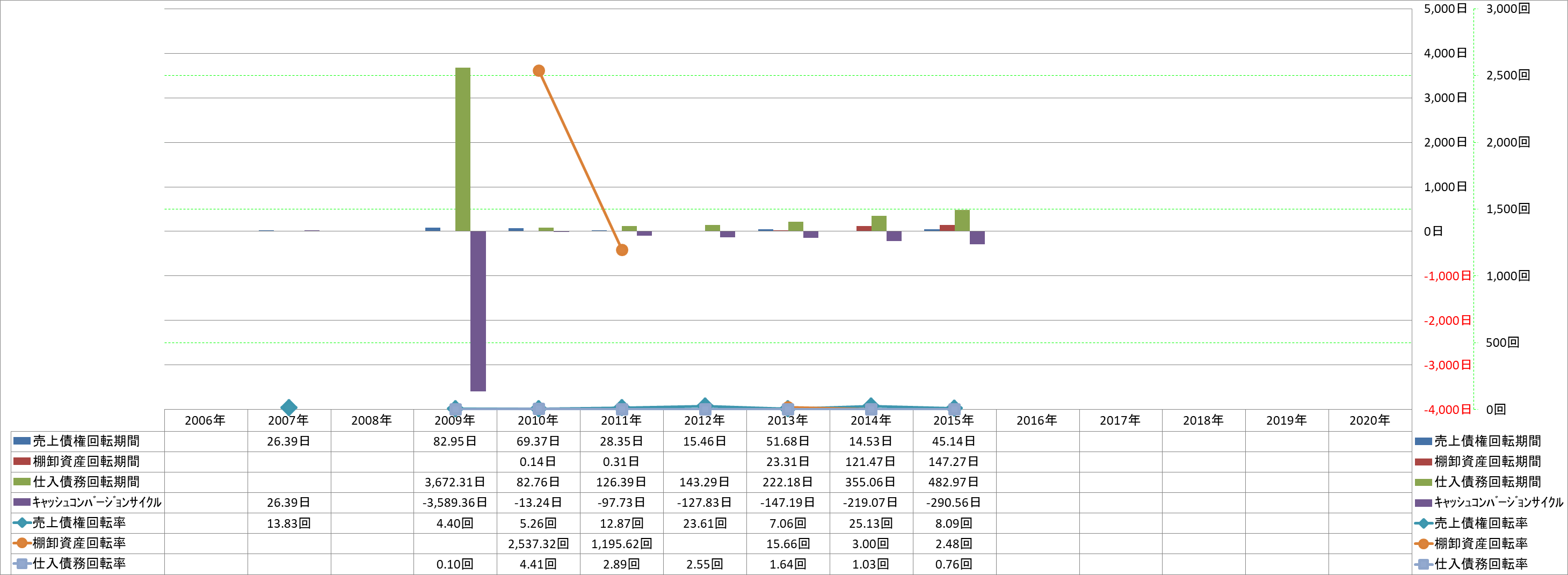Select the cell showing 23.61回
This screenshot has height=575, width=1568.
click(x=705, y=523)
